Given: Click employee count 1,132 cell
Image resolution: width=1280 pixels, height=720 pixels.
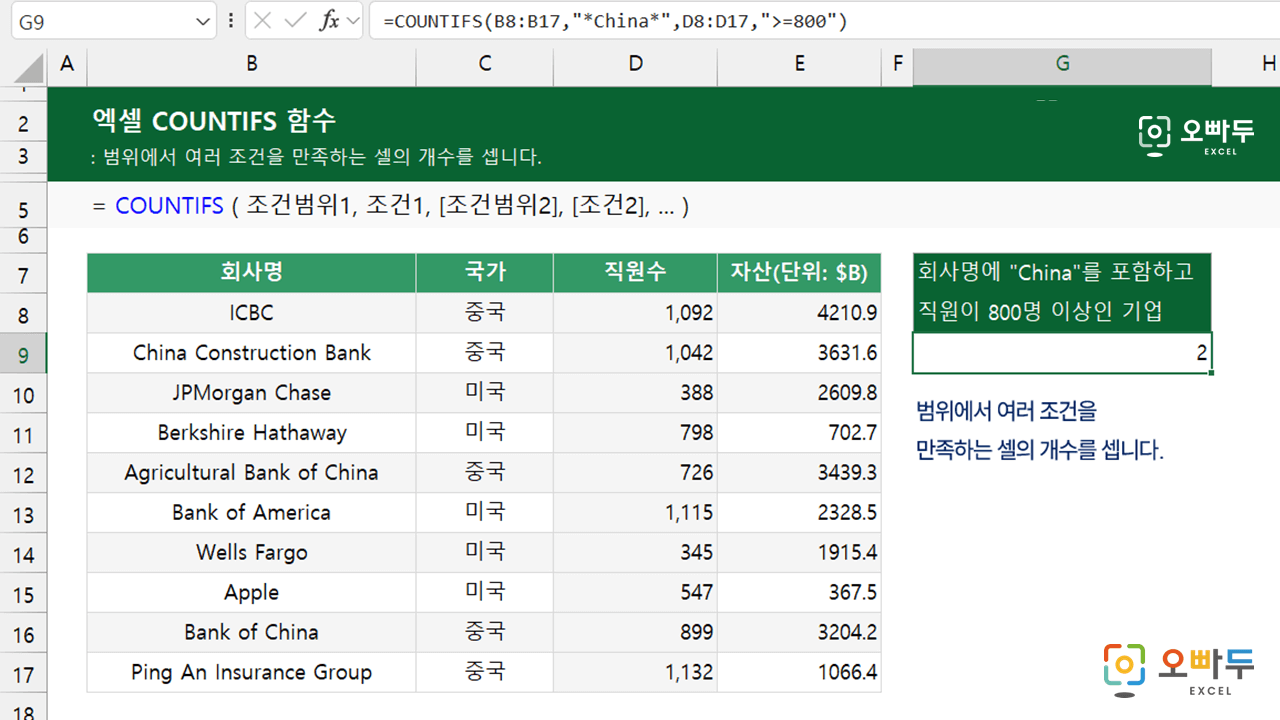Looking at the screenshot, I should point(636,673).
